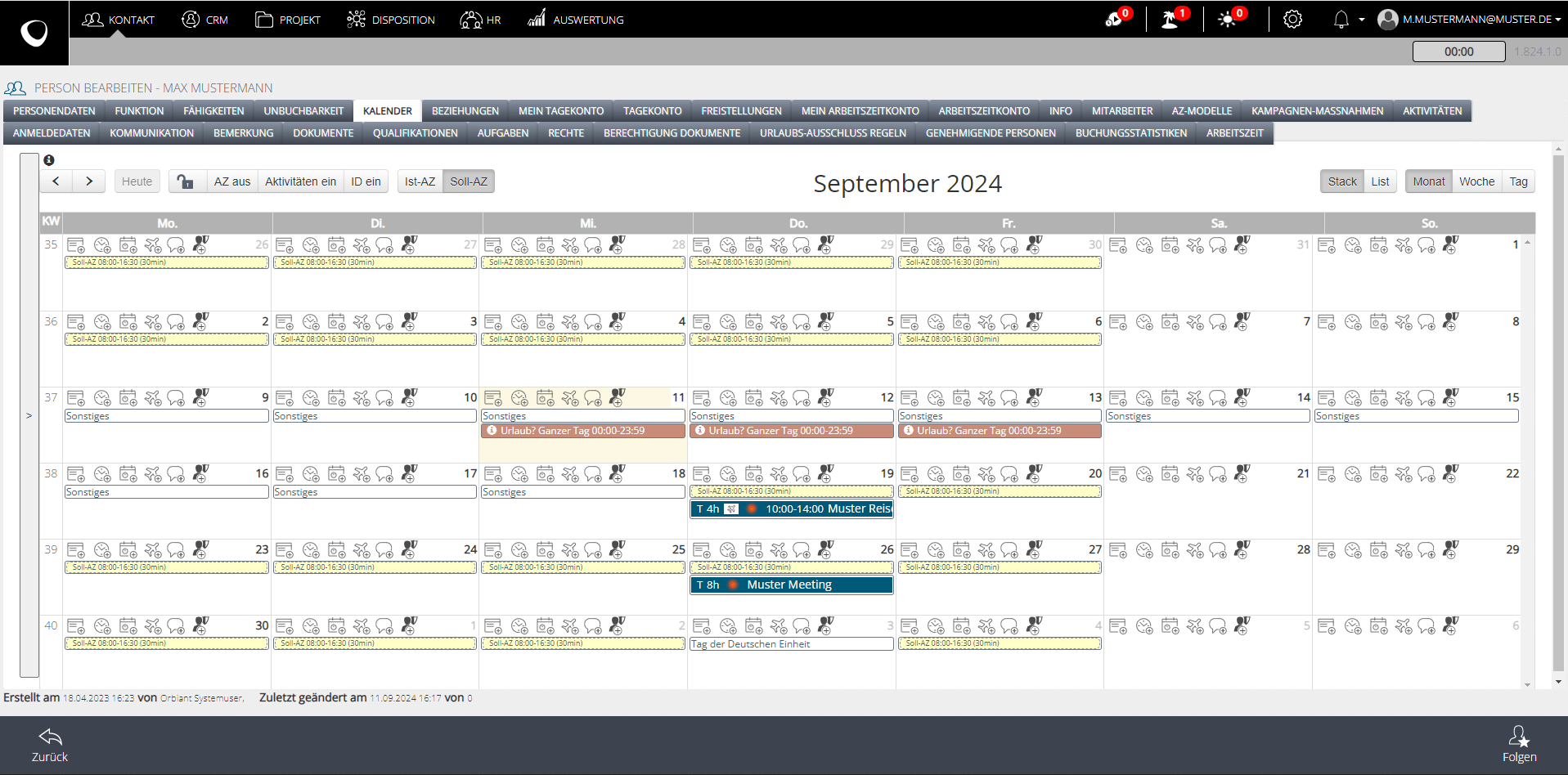Select the Tag view

point(1519,181)
